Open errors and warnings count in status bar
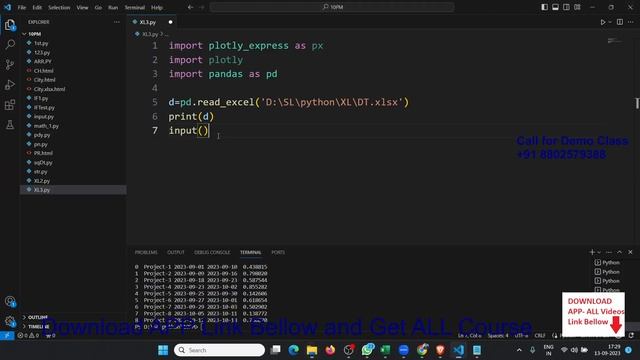The image size is (640, 360). tap(29, 336)
